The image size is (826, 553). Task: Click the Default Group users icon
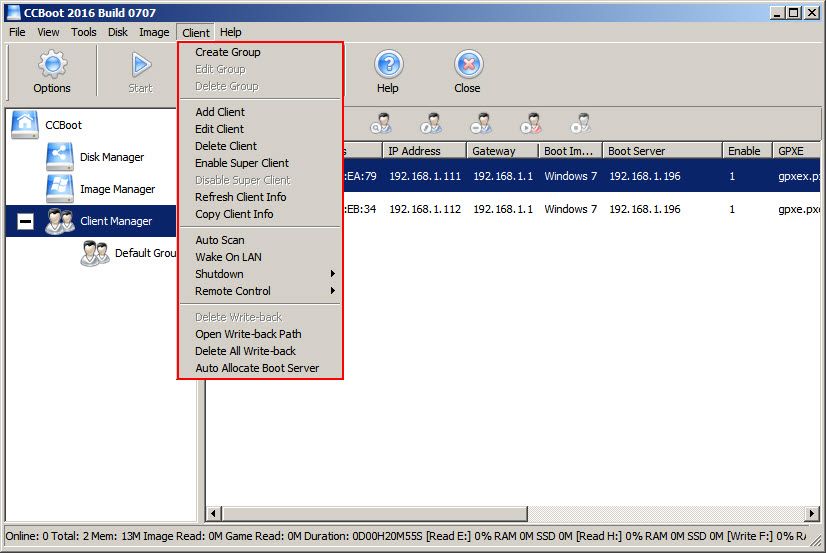(95, 253)
